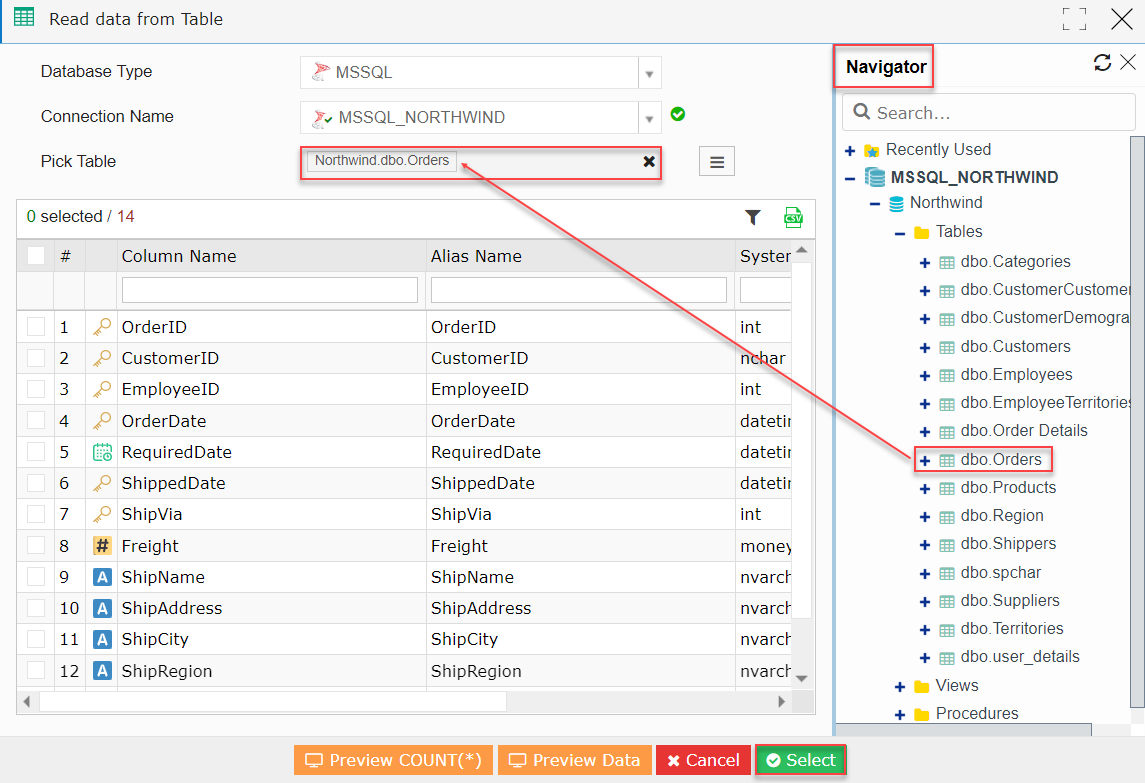Click the Preview Data button

(x=575, y=760)
